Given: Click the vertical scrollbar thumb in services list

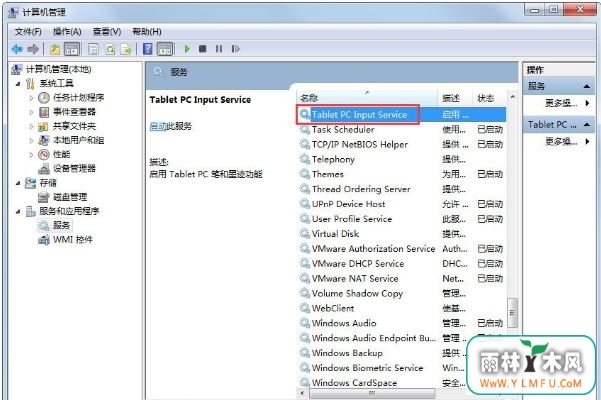Looking at the screenshot, I should pos(512,313).
